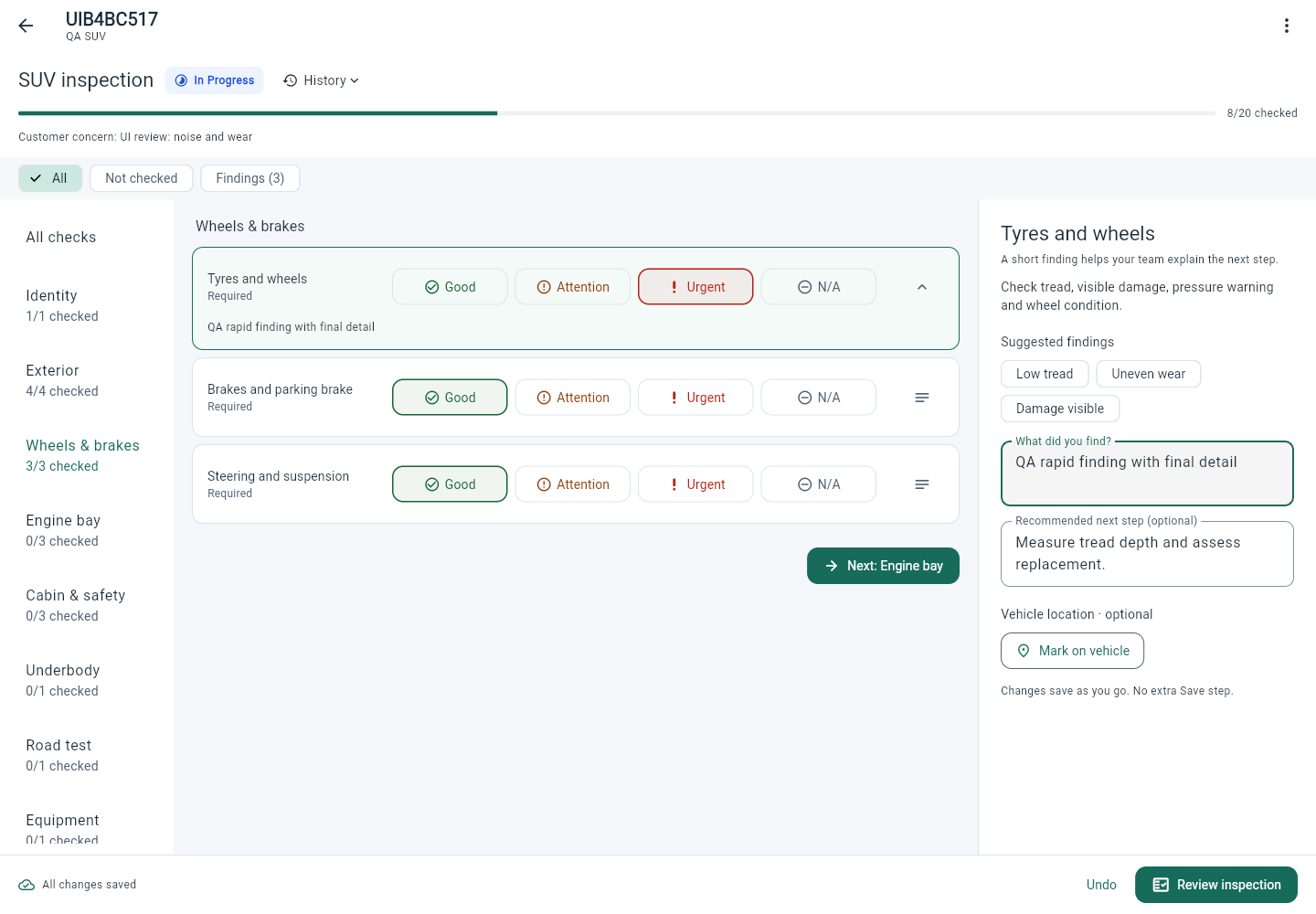
Task: Go back using the arrow icon
Action: point(26,26)
